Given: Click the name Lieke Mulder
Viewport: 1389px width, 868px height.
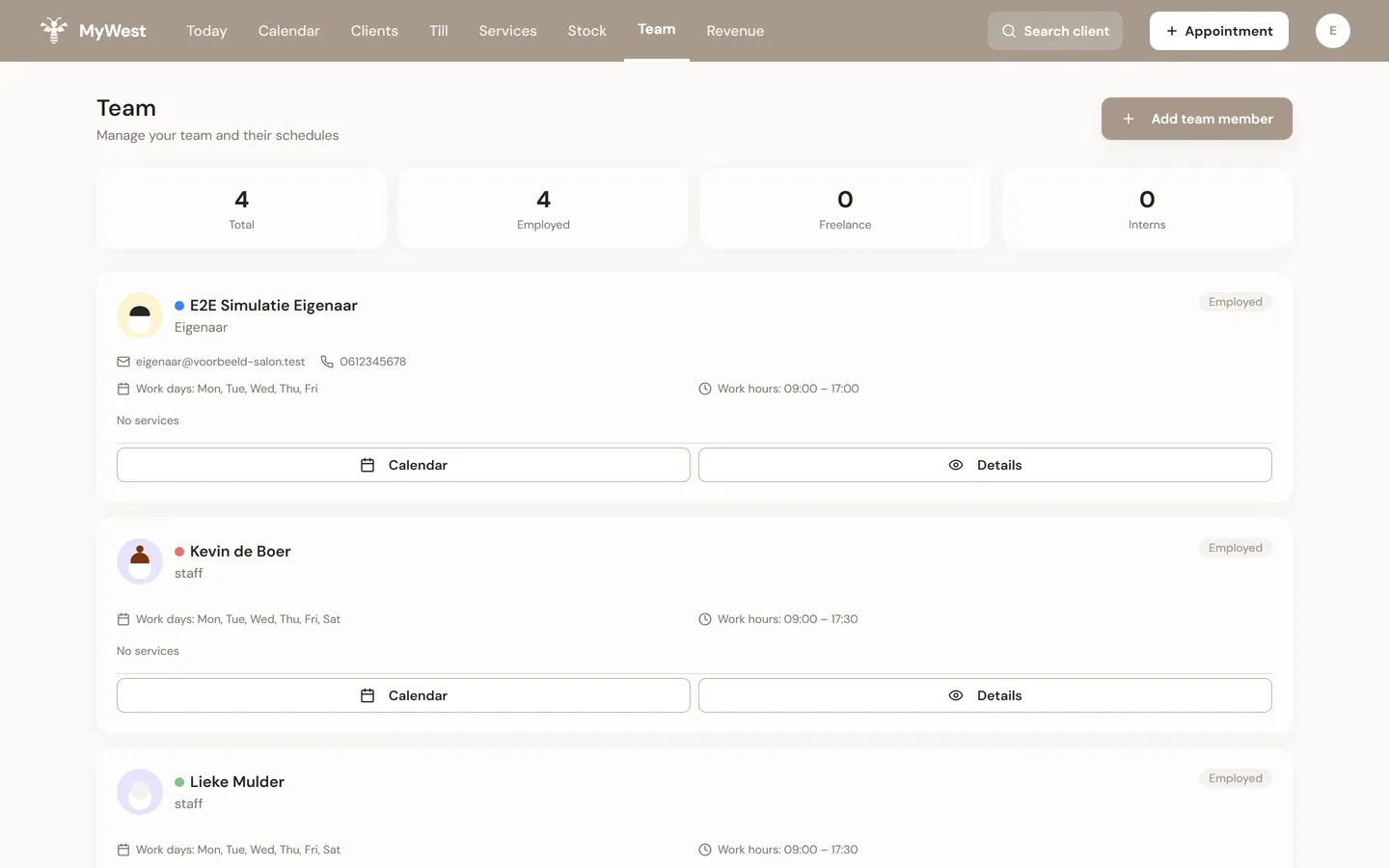Looking at the screenshot, I should coord(237,782).
